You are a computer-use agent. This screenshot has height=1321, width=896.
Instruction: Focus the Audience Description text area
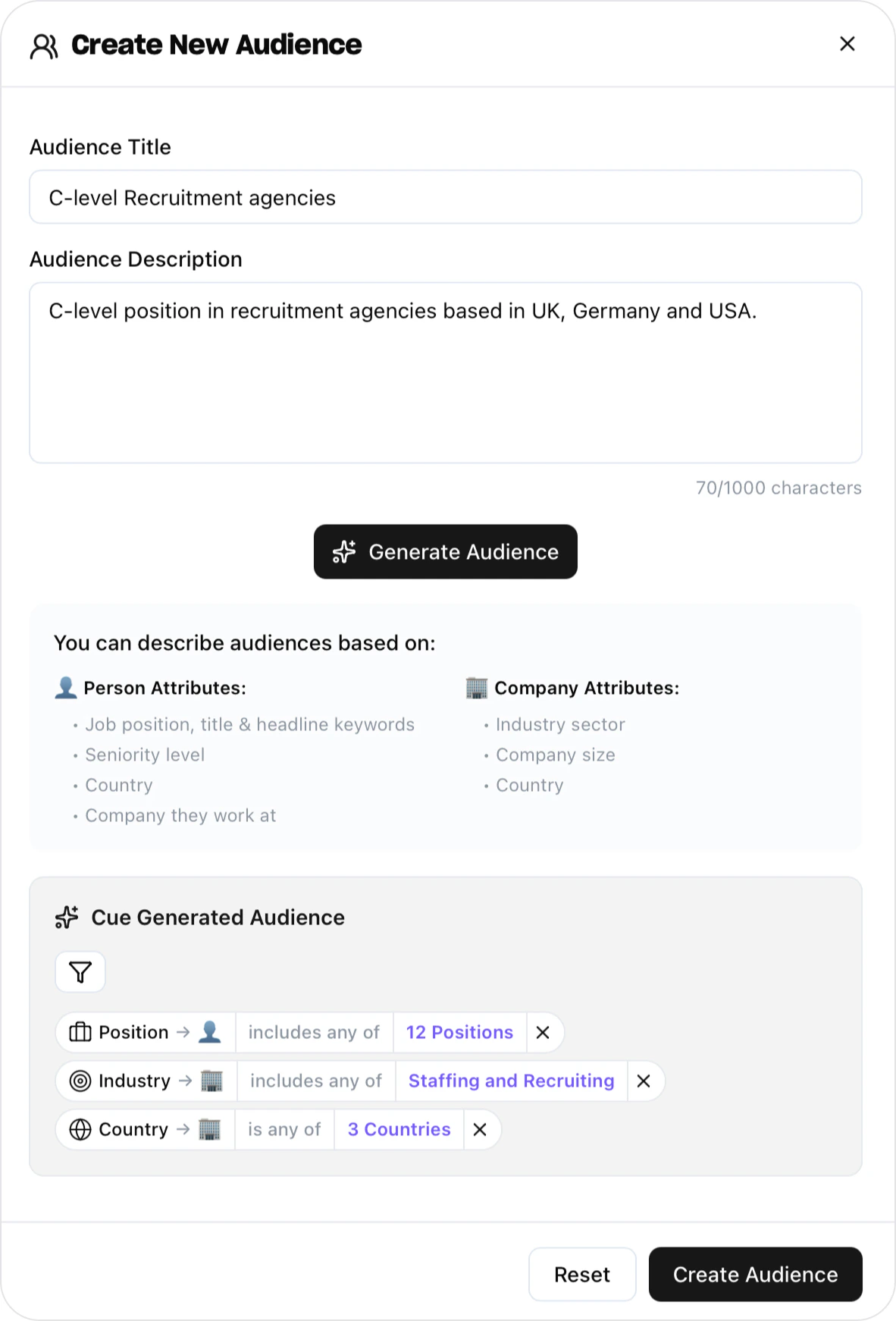(x=446, y=372)
